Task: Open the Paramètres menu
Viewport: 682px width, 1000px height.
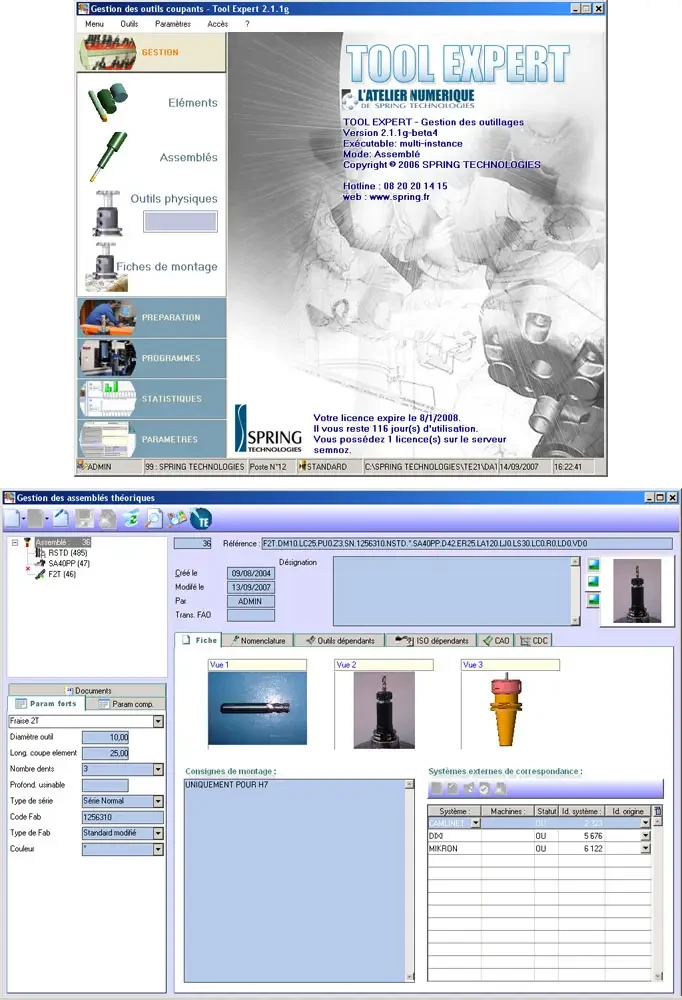Action: 173,24
